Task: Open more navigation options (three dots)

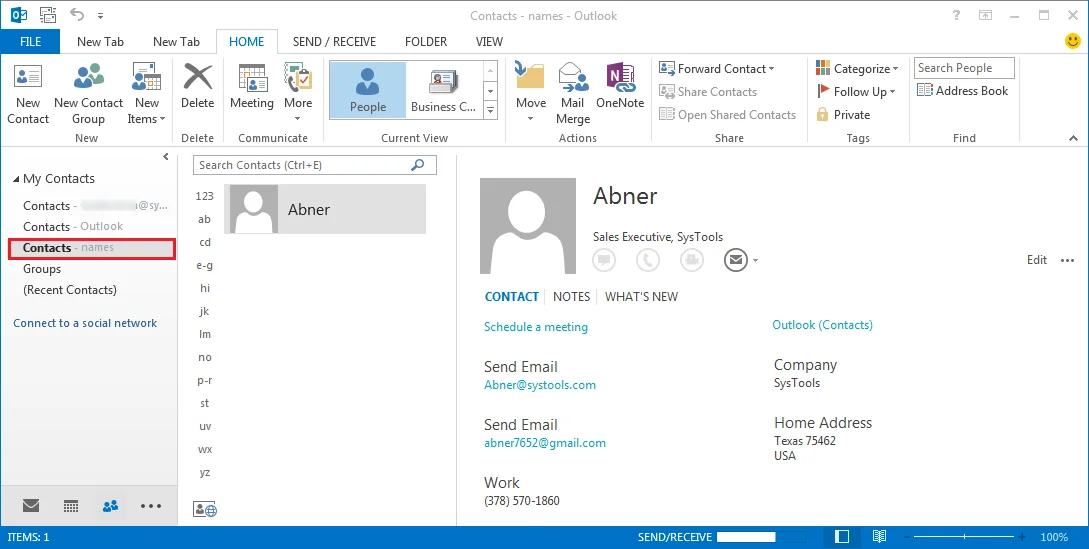Action: 151,506
